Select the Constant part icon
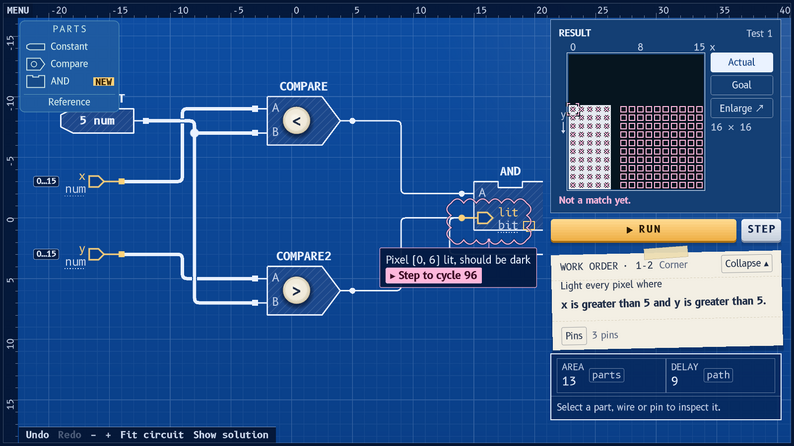The height and width of the screenshot is (446, 794). [35, 47]
